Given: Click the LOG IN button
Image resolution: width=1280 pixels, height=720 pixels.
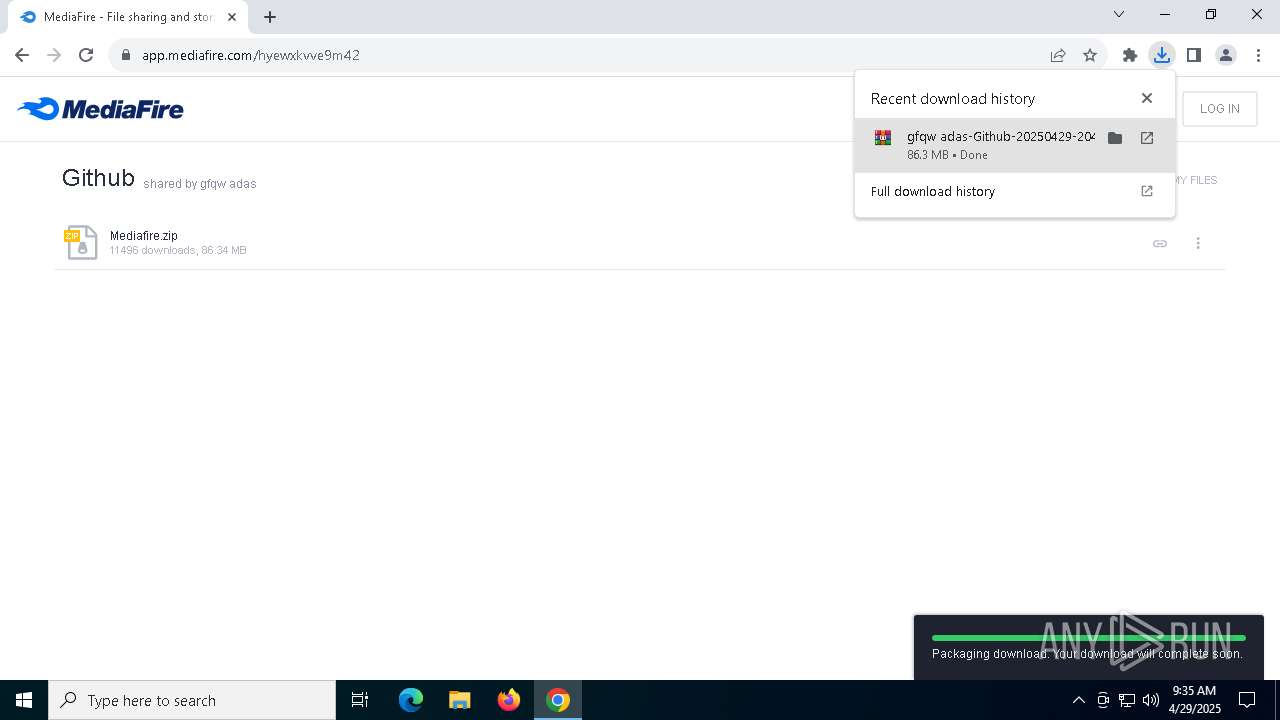Looking at the screenshot, I should (x=1219, y=109).
